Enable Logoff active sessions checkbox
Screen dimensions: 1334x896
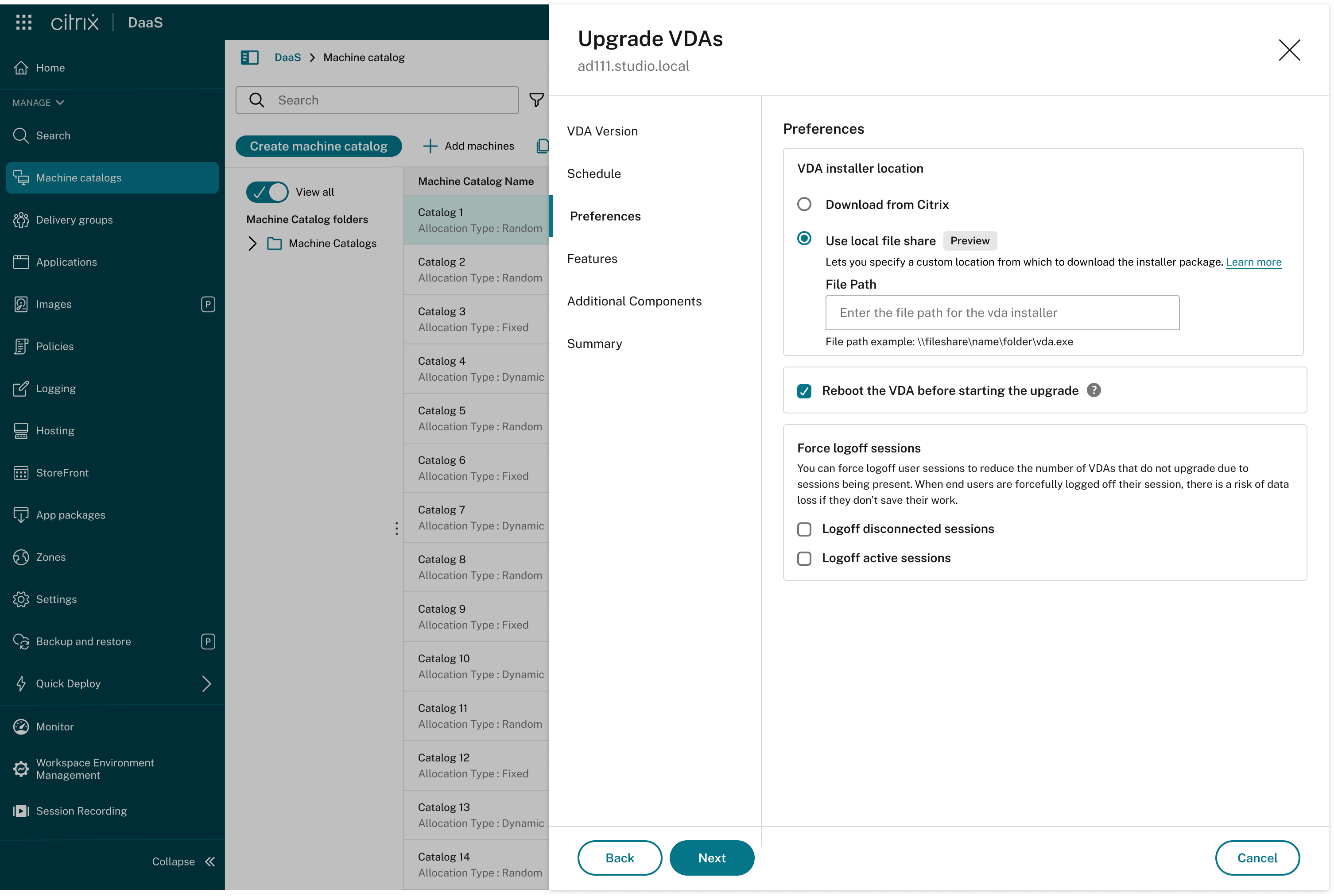(x=804, y=558)
